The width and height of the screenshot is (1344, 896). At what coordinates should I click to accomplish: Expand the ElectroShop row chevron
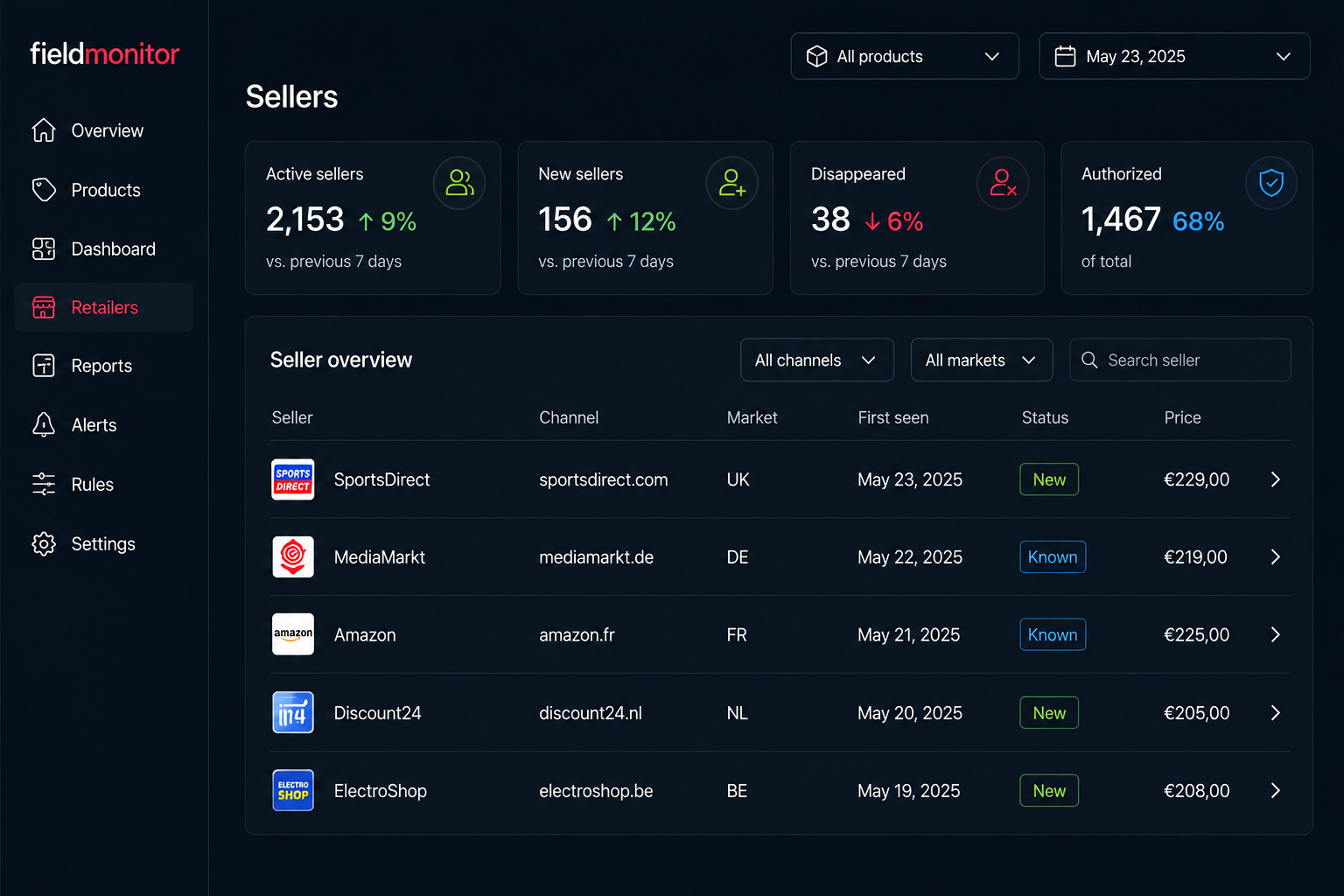pyautogui.click(x=1275, y=791)
